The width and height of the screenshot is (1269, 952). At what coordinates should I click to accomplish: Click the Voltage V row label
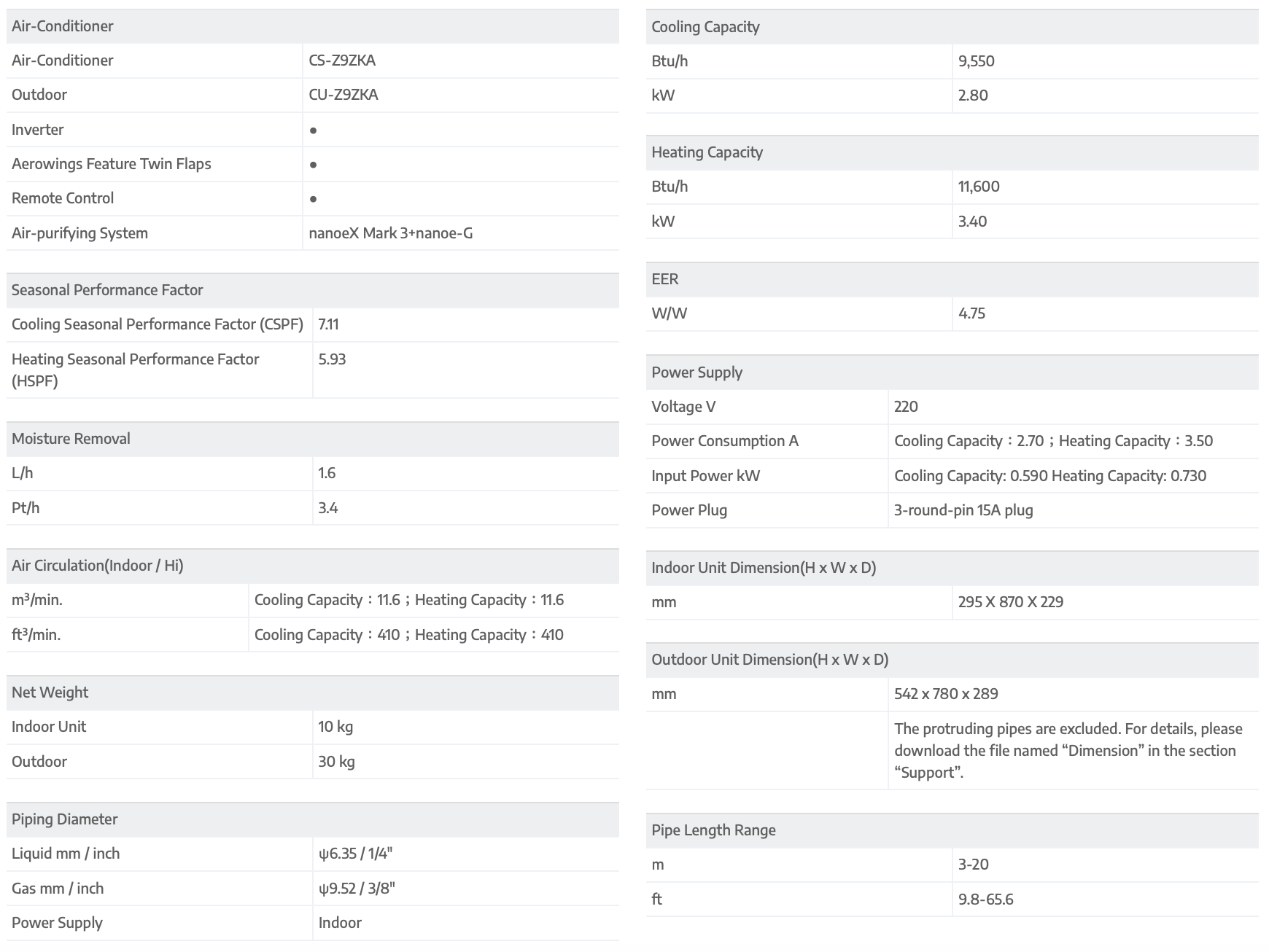(x=683, y=407)
